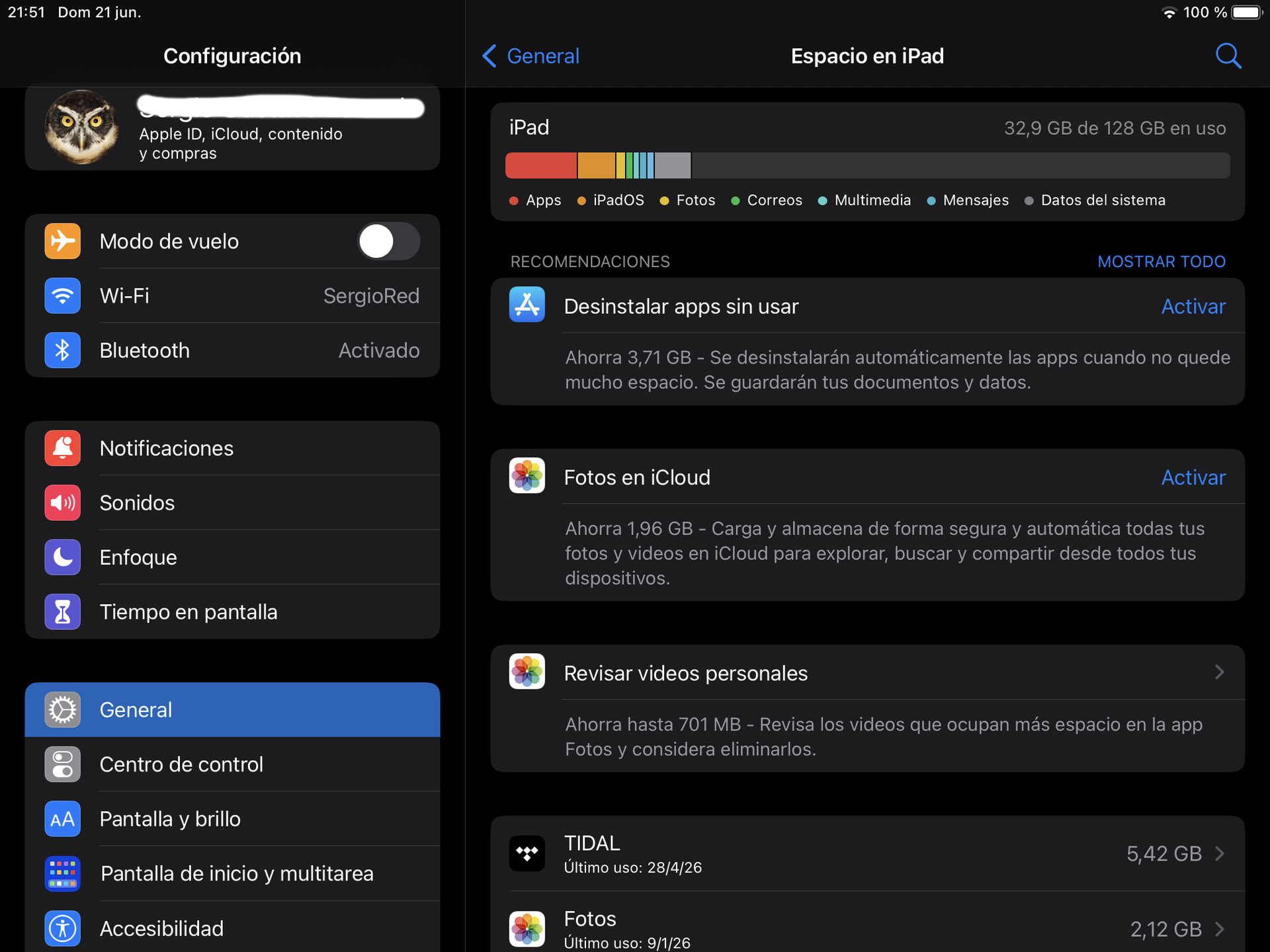1270x952 pixels.
Task: Expand Revisar videos personales chevron
Action: (x=1220, y=672)
